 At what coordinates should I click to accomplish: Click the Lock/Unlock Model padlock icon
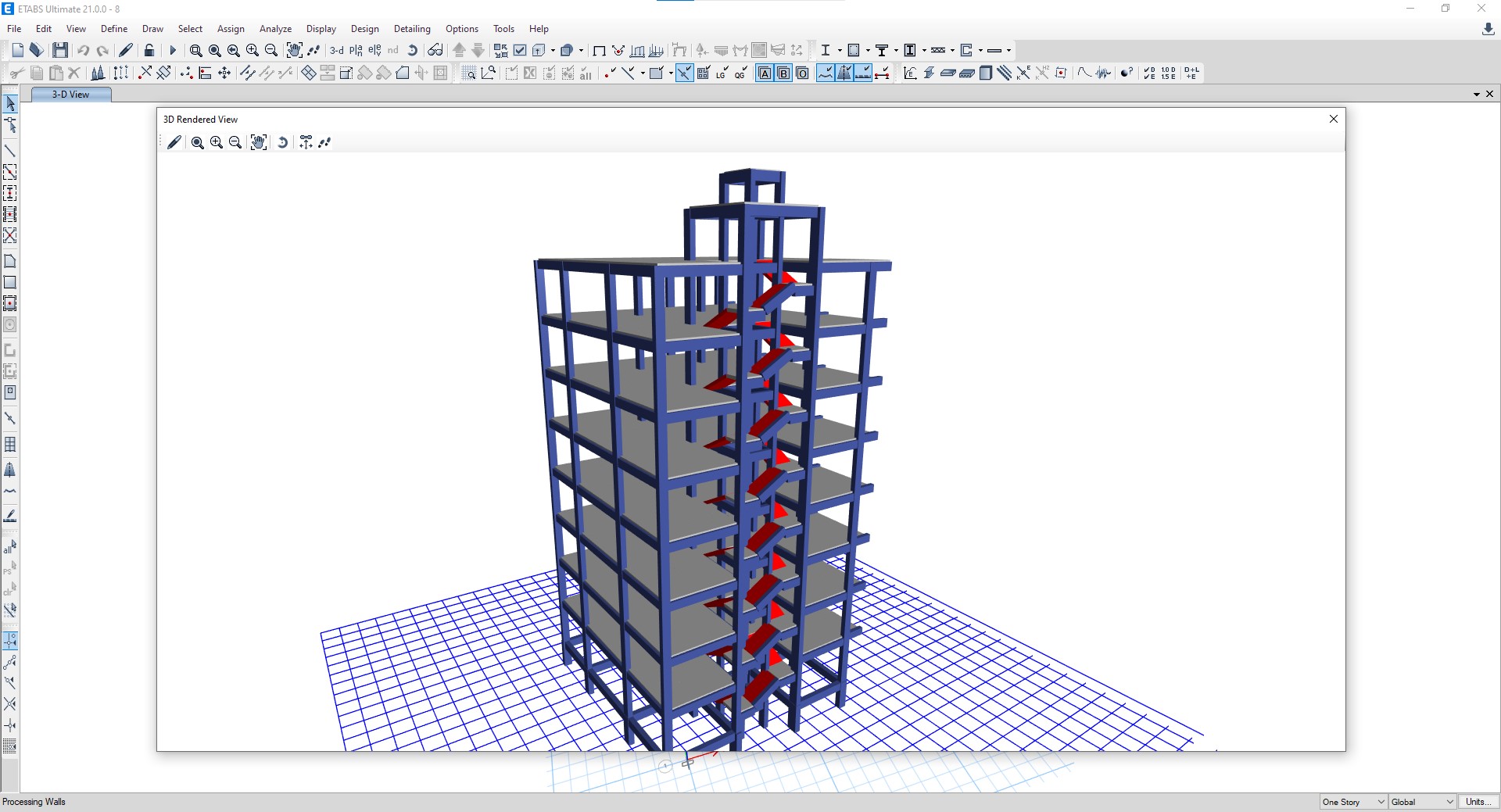[149, 51]
